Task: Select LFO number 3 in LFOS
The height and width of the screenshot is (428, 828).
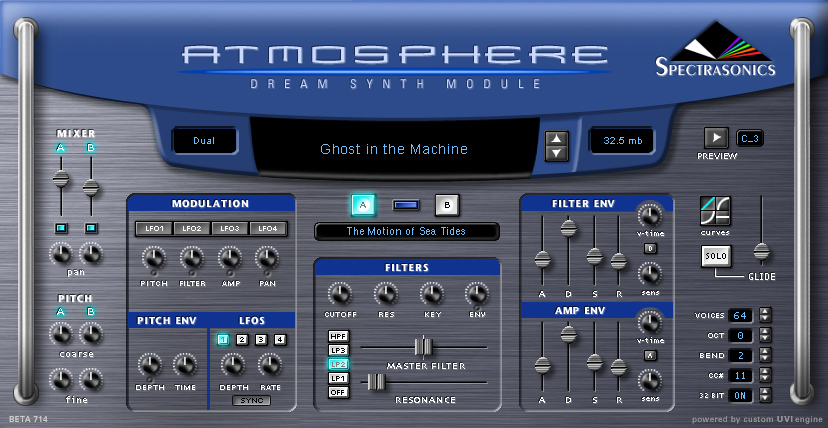Action: [x=261, y=340]
